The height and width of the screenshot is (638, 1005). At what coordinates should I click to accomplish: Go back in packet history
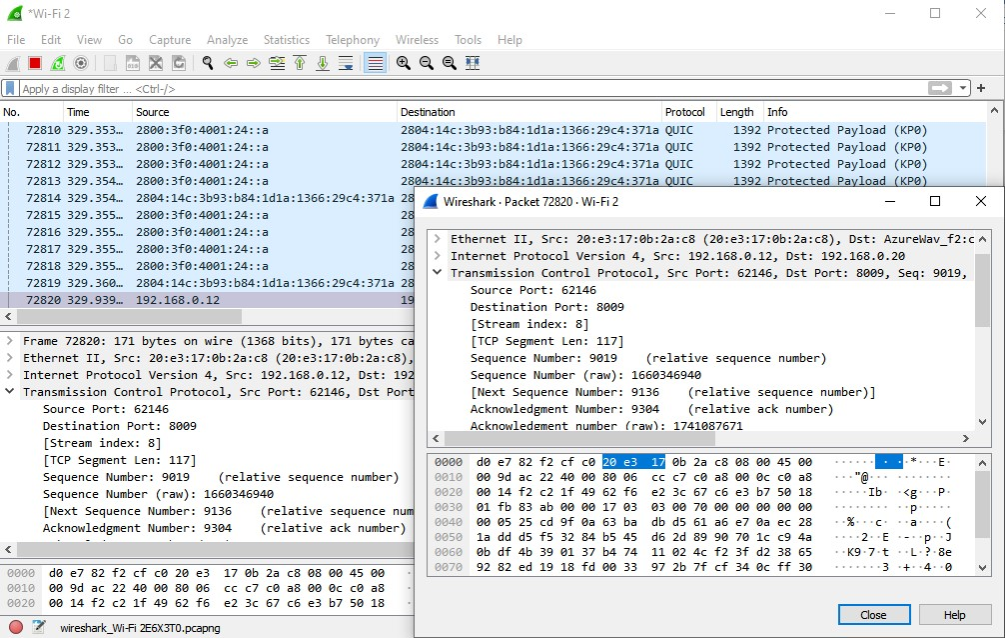(231, 63)
